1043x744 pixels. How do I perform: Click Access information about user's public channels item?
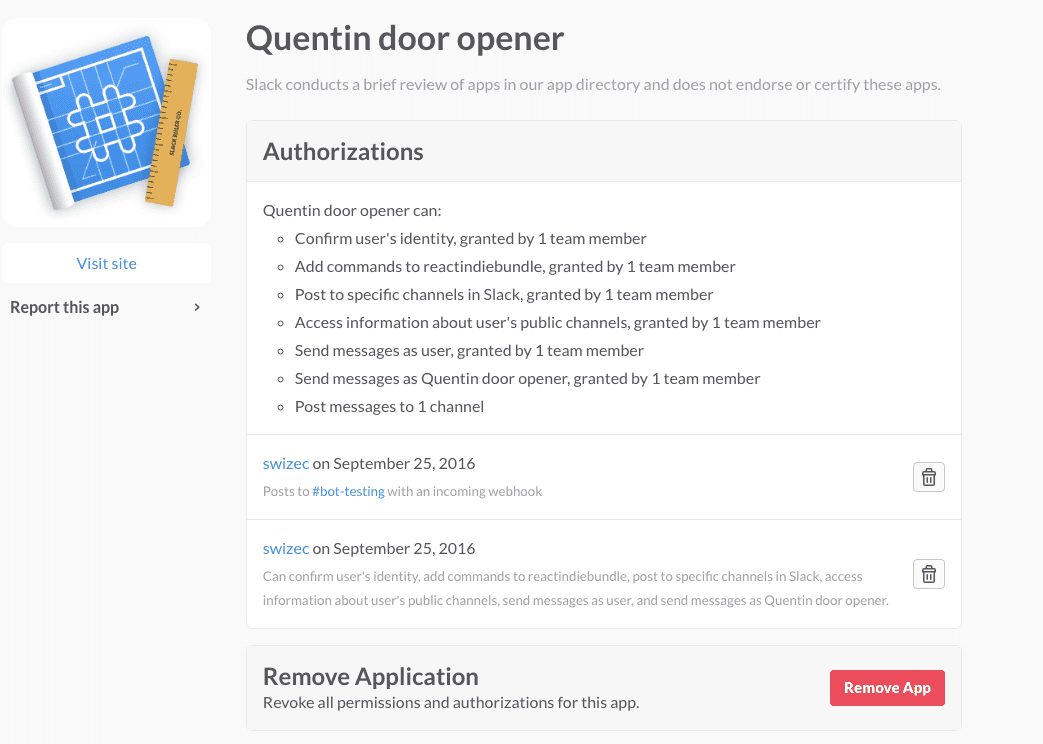coord(557,323)
